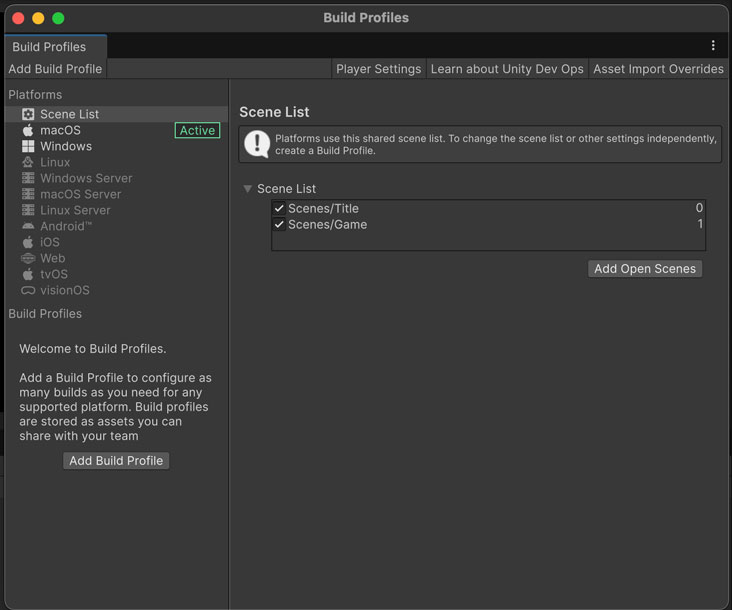The image size is (732, 610).
Task: Select the Linux Server platform
Action: pyautogui.click(x=116, y=210)
